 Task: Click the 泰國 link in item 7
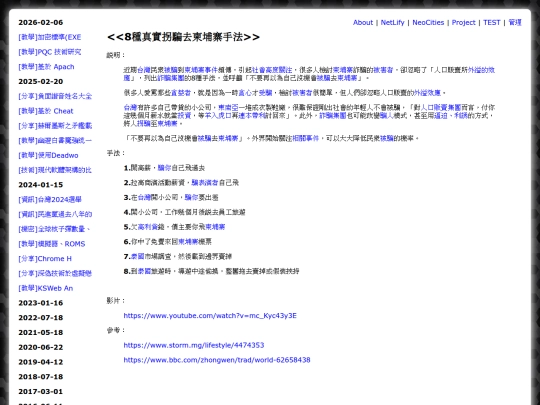tap(138, 257)
